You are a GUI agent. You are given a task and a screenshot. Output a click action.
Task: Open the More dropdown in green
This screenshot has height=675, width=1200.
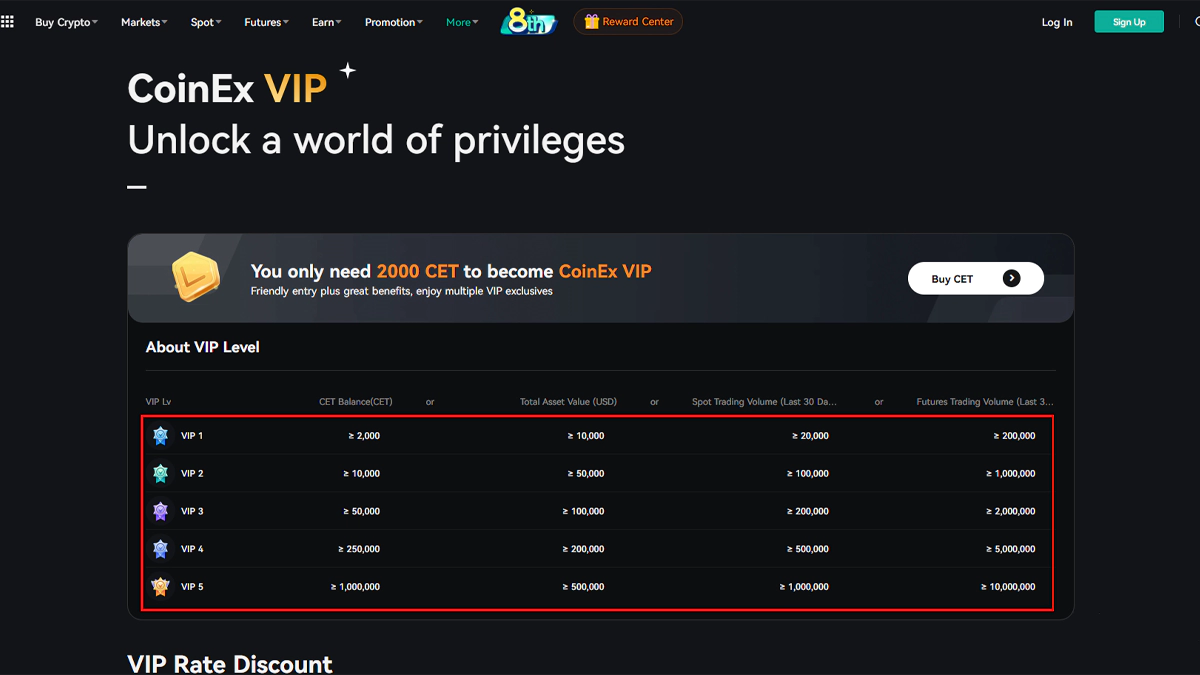(x=461, y=21)
